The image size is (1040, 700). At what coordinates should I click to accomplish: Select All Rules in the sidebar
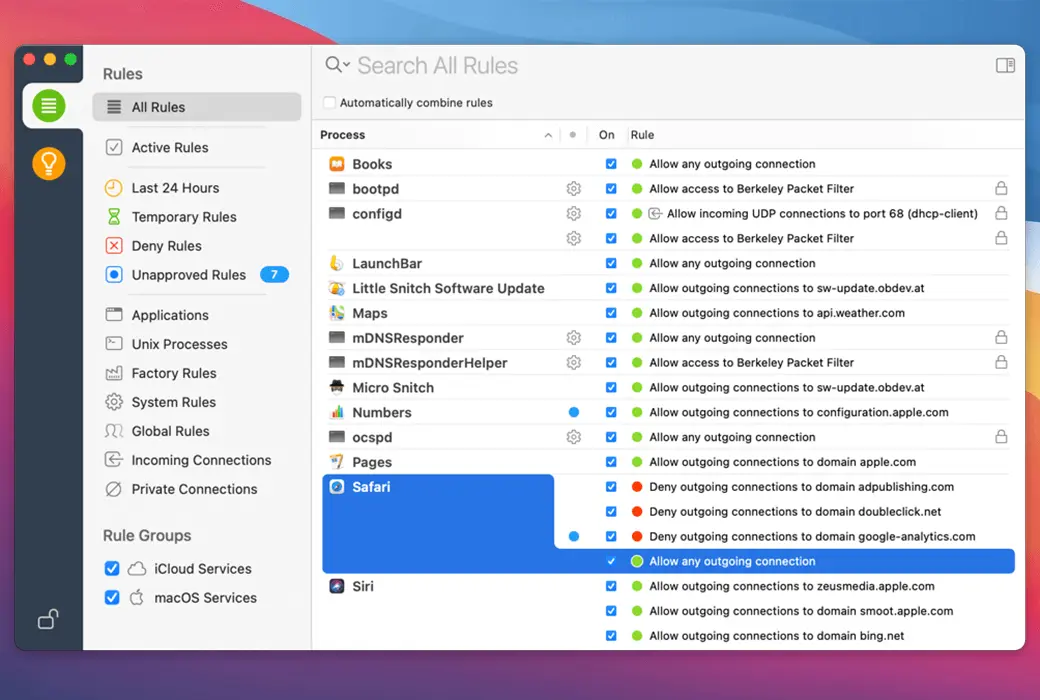click(x=197, y=107)
